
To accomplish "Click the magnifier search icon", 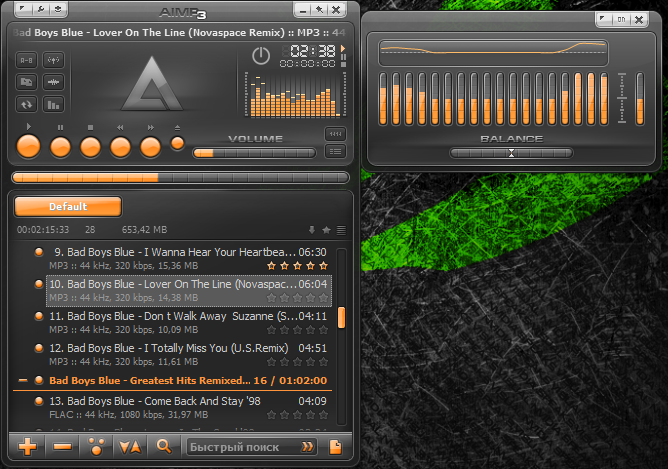I will click(x=164, y=447).
